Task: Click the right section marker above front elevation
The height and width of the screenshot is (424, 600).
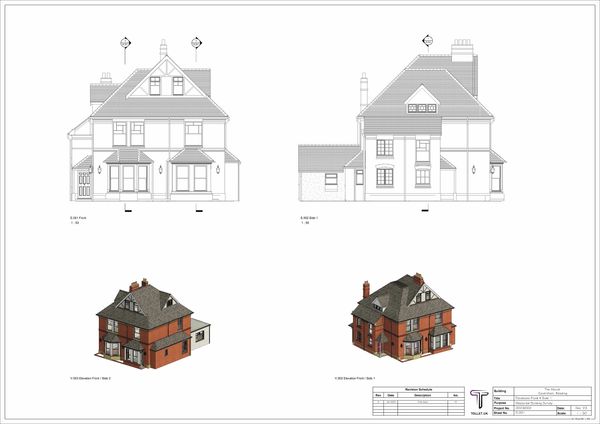Action: [196, 43]
